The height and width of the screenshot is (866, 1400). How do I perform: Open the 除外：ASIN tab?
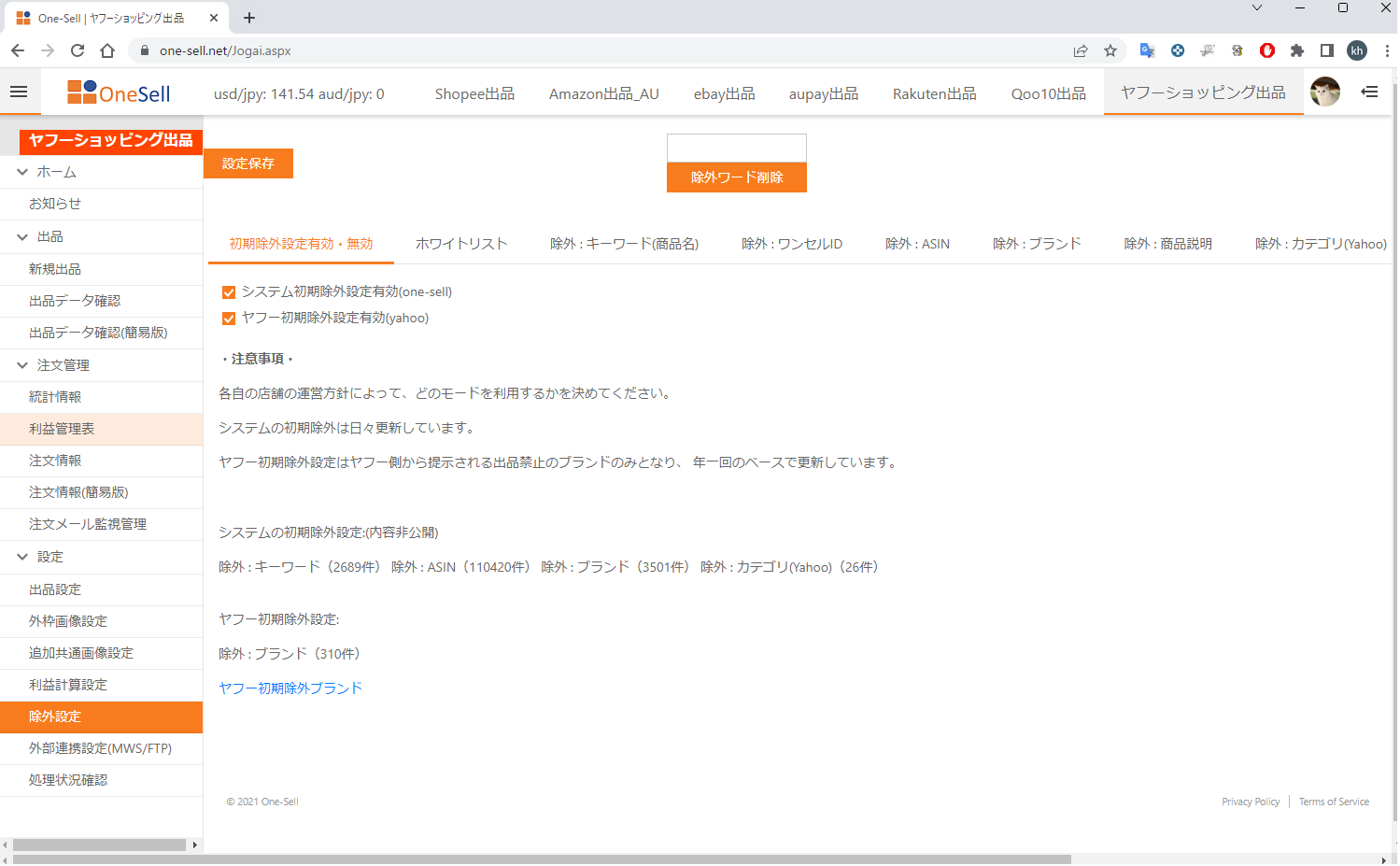(x=918, y=243)
